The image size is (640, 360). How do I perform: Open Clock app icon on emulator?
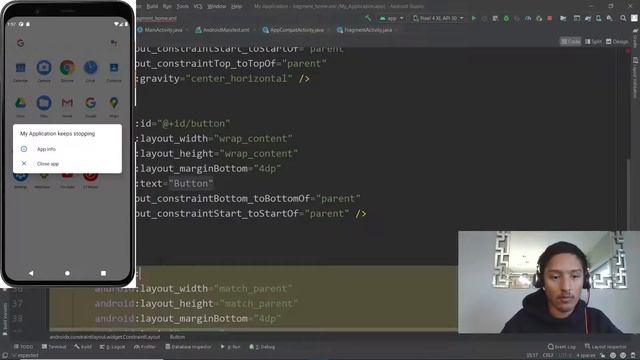[x=91, y=67]
